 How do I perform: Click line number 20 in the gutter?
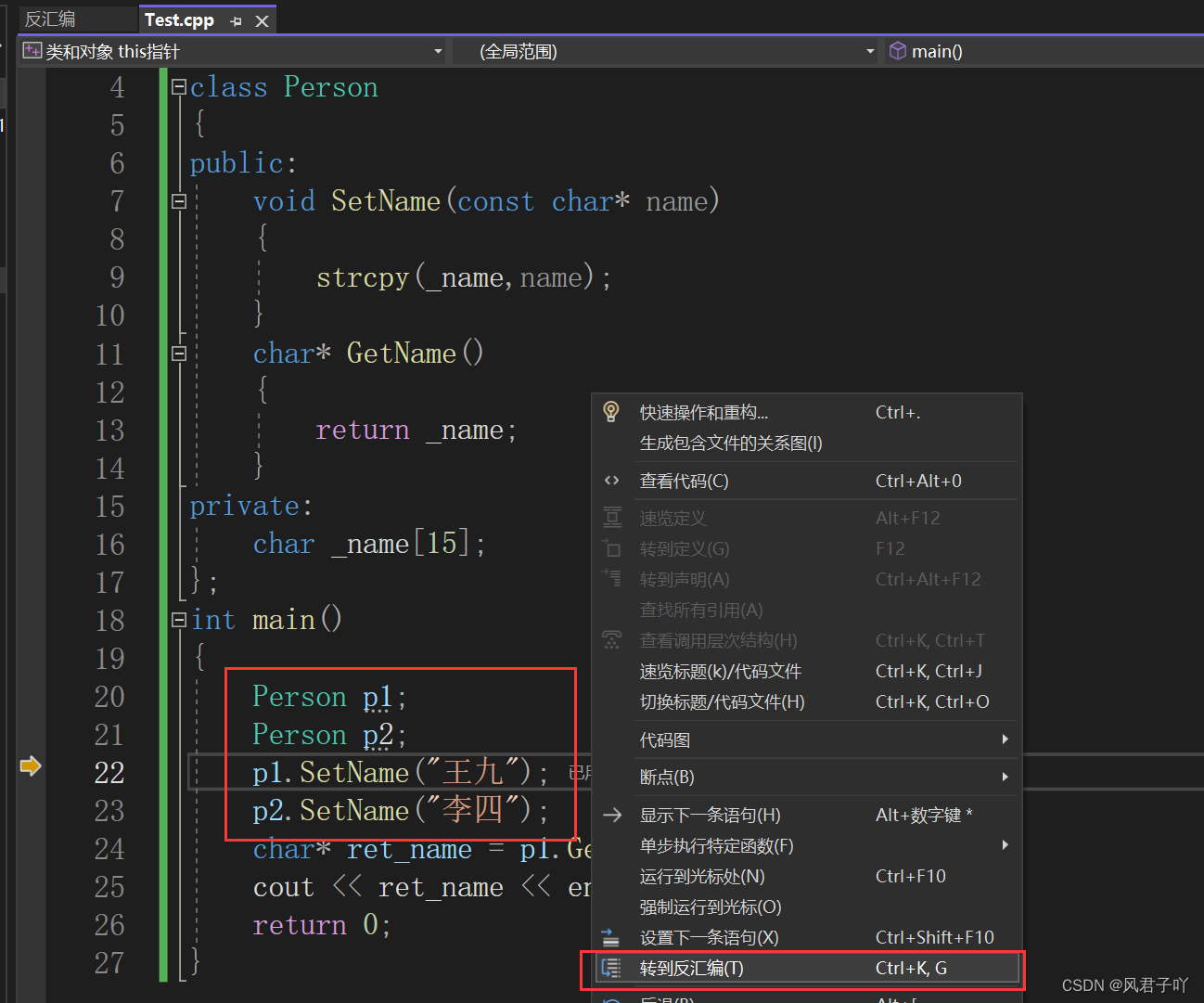pyautogui.click(x=109, y=697)
